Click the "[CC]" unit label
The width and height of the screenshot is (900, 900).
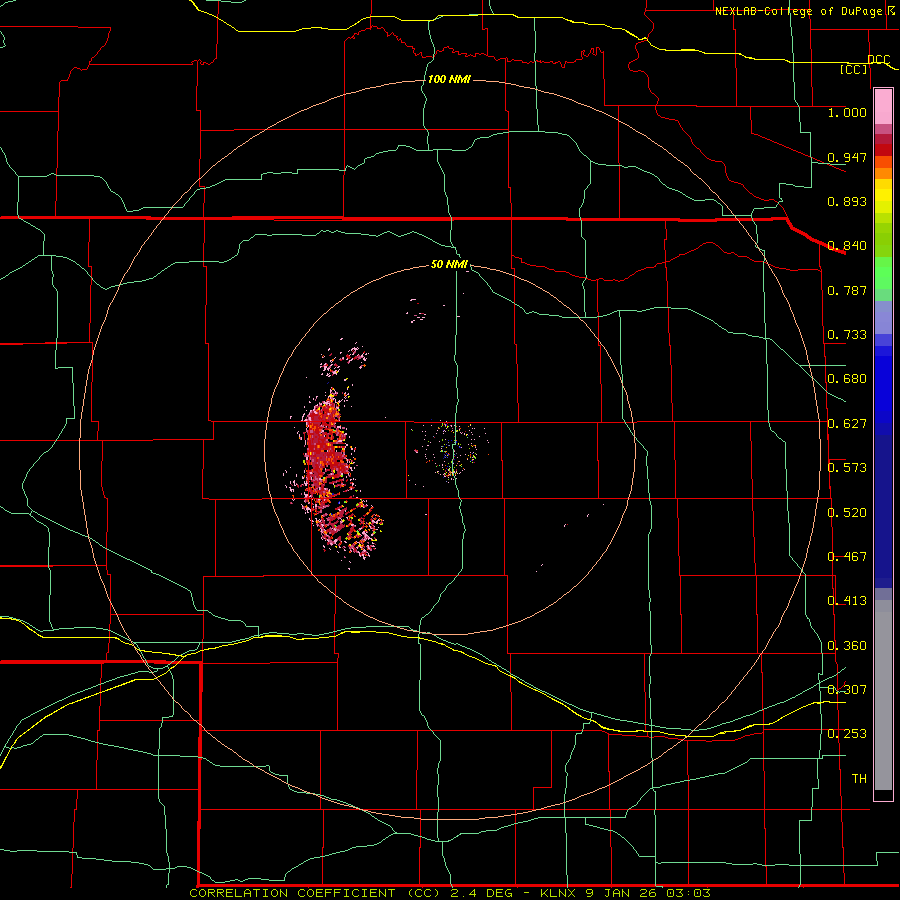coord(854,69)
